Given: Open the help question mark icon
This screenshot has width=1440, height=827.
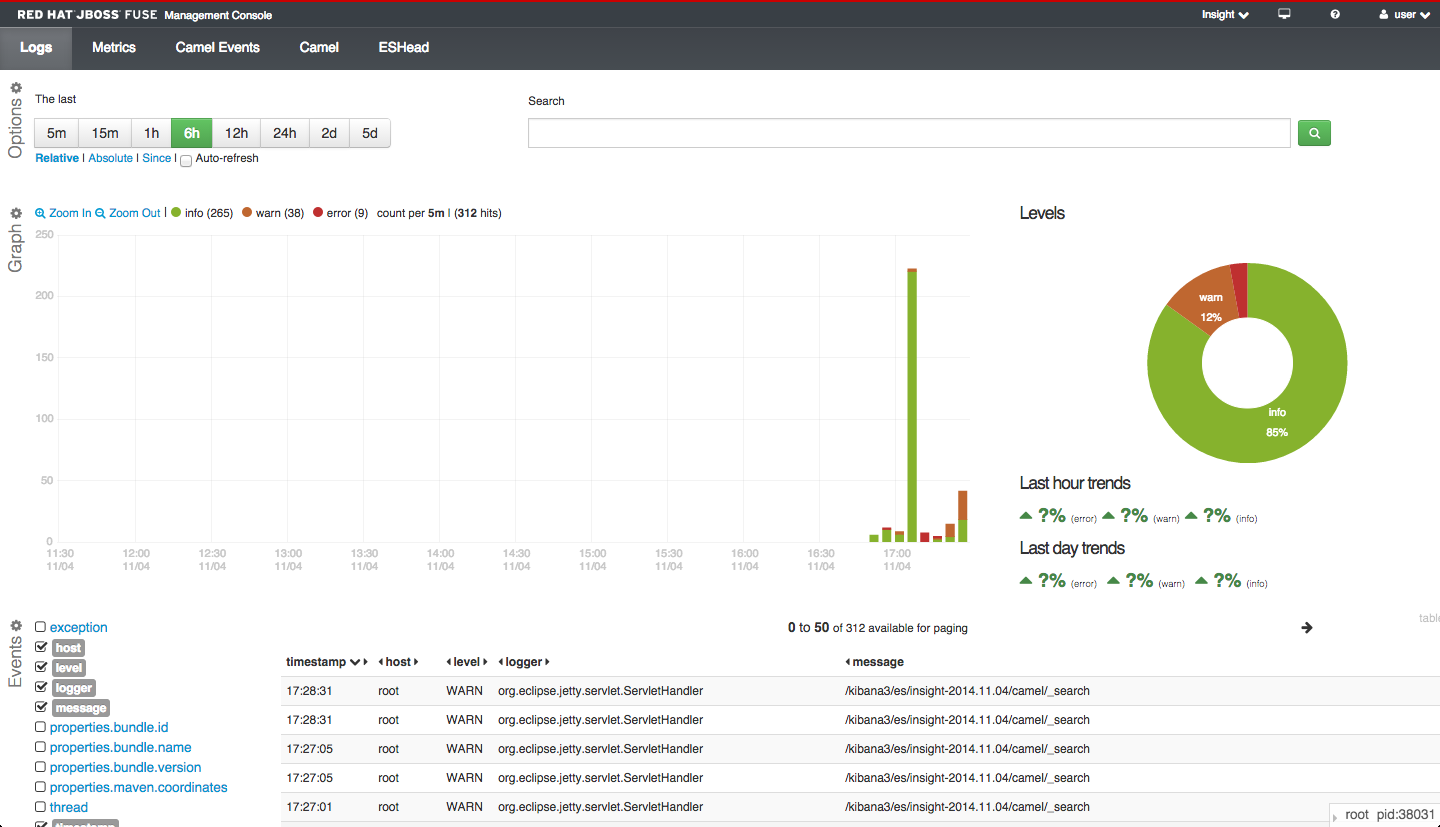Looking at the screenshot, I should [x=1335, y=14].
